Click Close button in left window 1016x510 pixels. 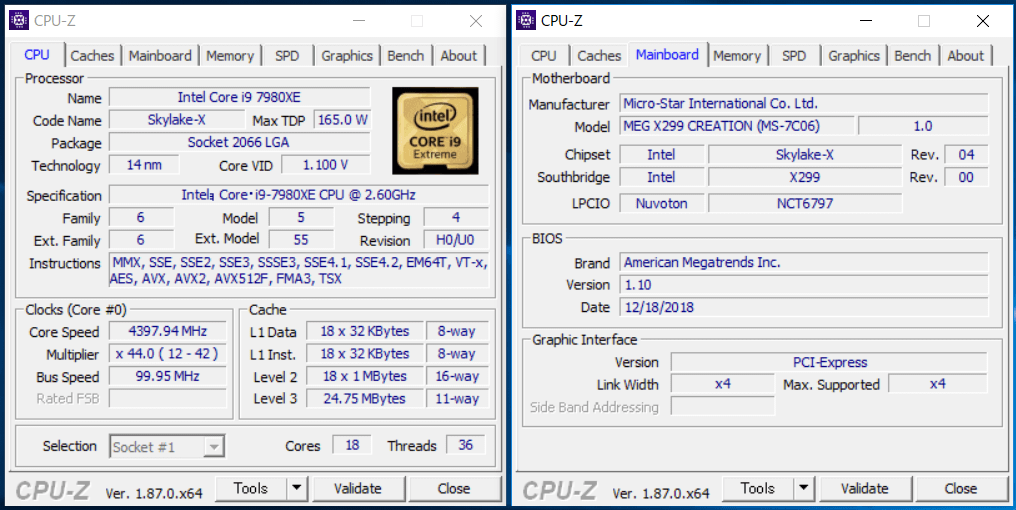[x=454, y=489]
